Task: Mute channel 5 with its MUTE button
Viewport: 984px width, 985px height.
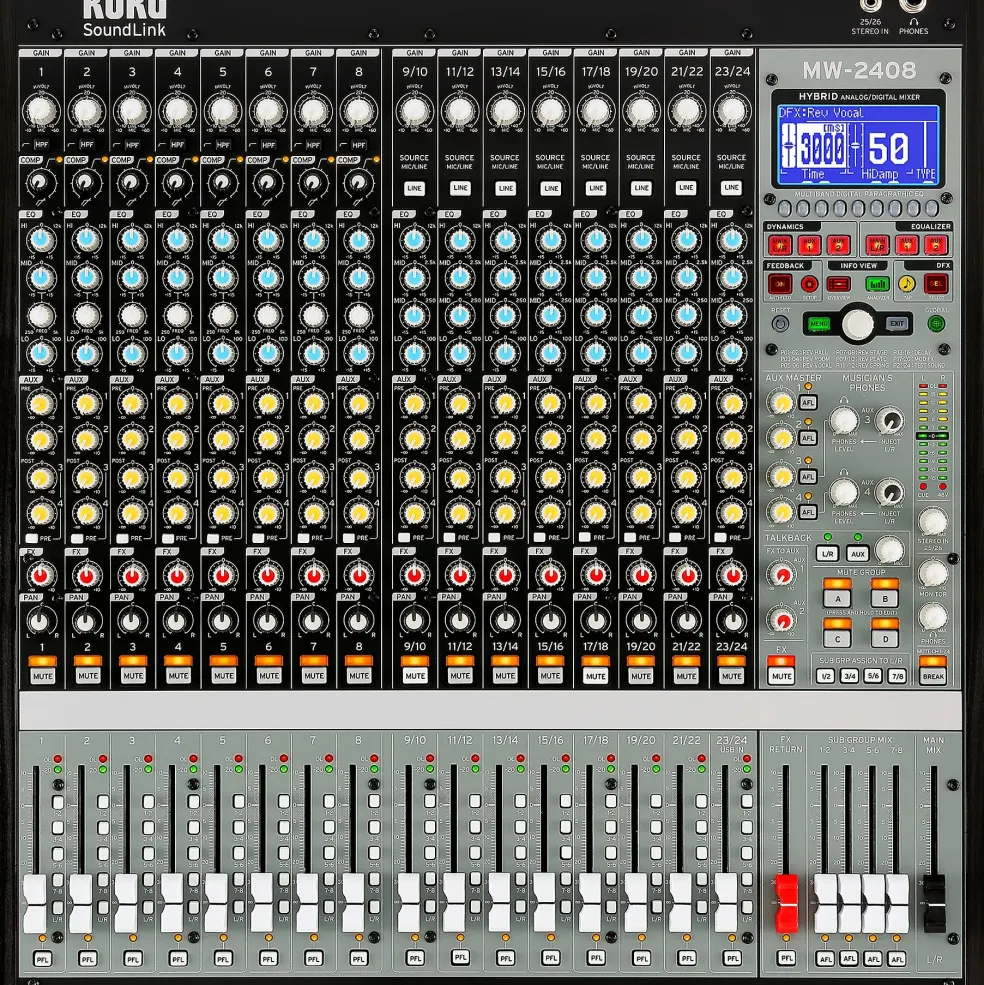Action: (223, 677)
